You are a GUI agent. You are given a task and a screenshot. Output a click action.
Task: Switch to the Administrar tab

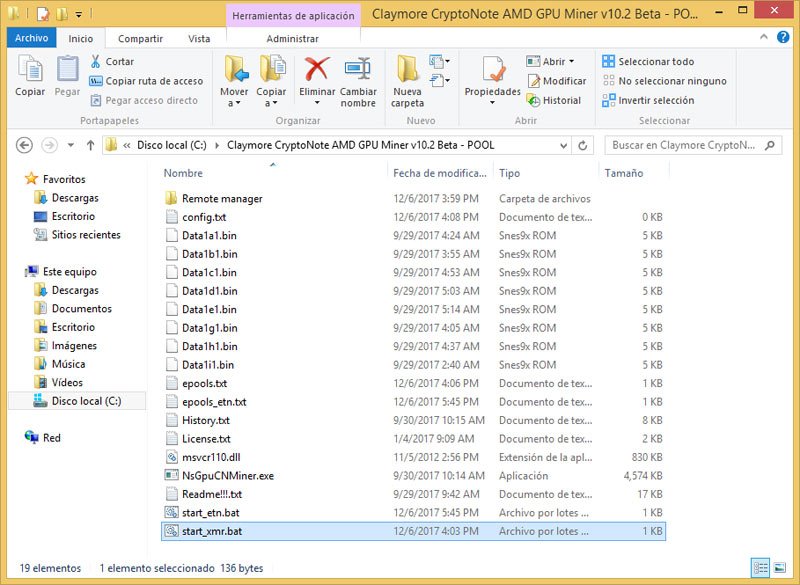[x=292, y=39]
